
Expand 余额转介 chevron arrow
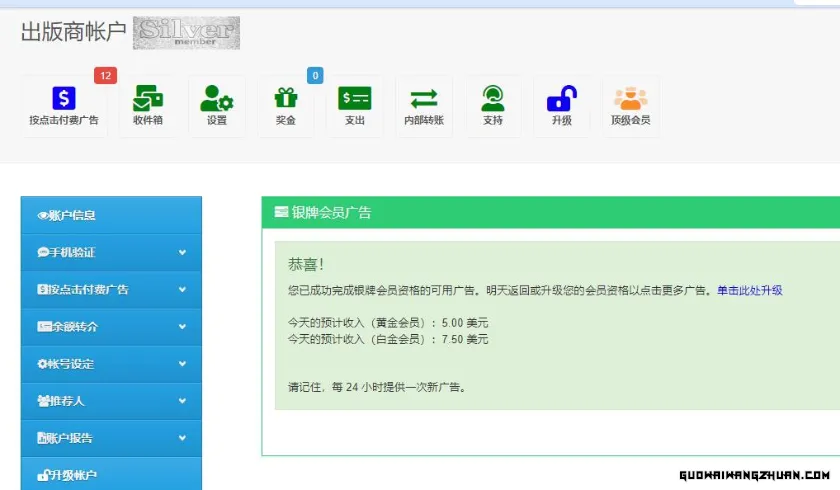[x=182, y=327]
